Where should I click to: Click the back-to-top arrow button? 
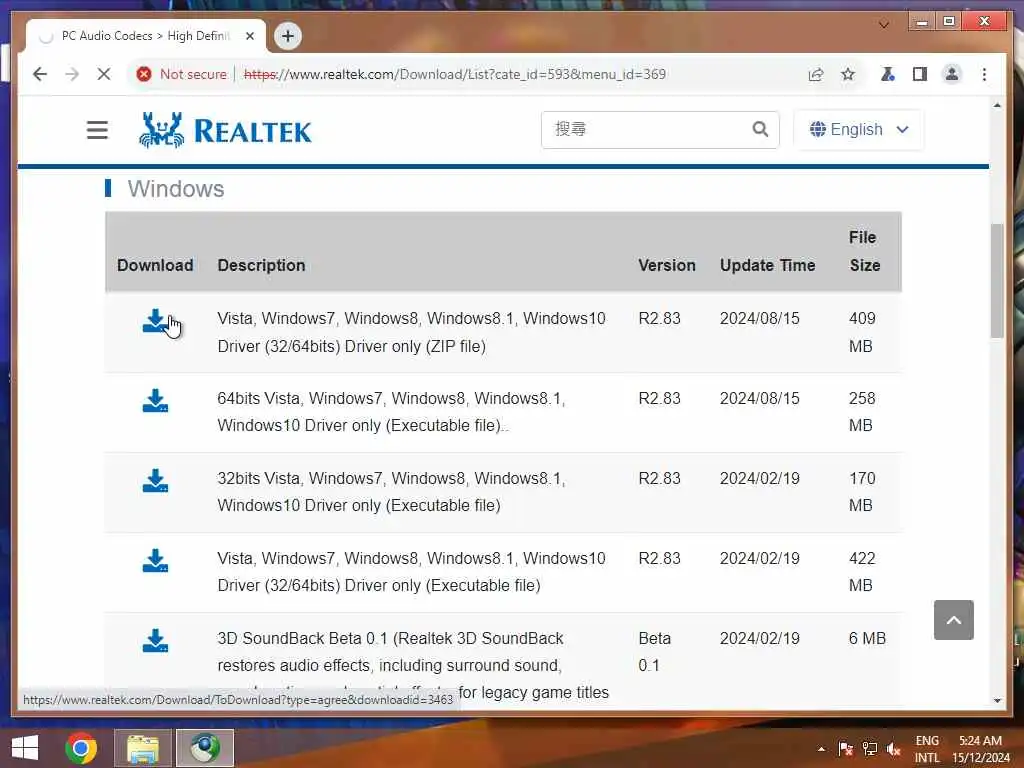pos(953,620)
